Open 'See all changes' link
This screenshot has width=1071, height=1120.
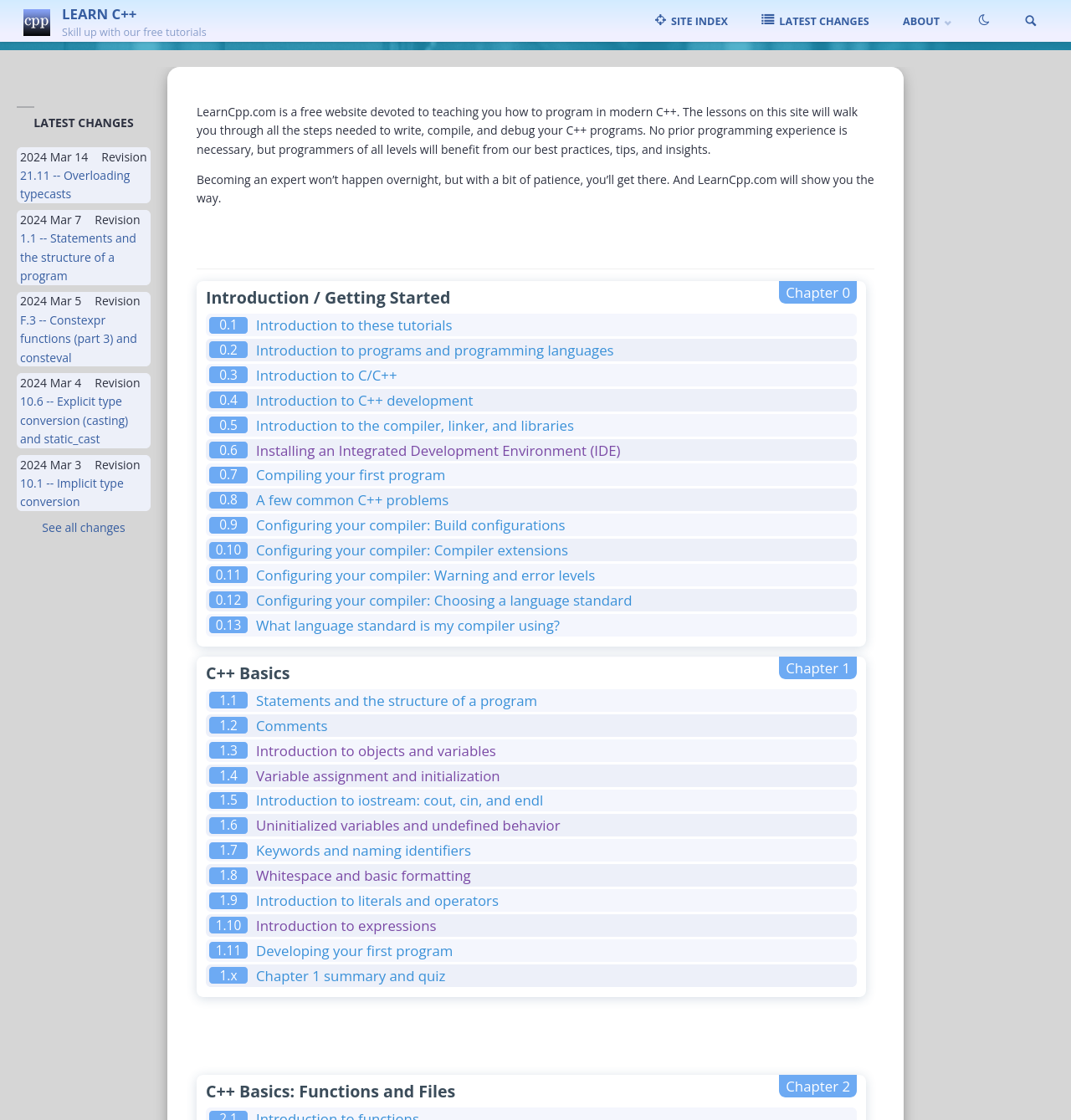pos(83,528)
